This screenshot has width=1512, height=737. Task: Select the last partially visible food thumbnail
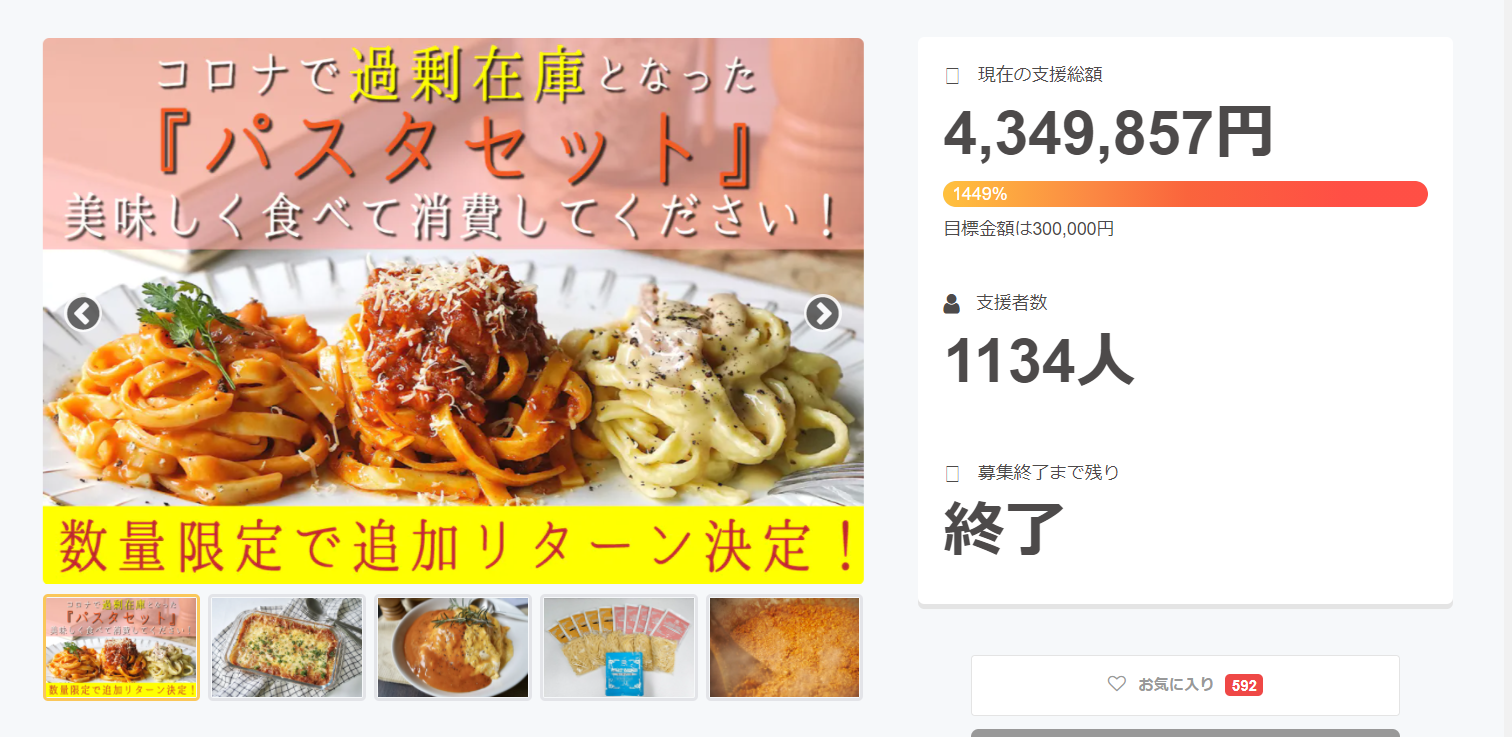785,648
